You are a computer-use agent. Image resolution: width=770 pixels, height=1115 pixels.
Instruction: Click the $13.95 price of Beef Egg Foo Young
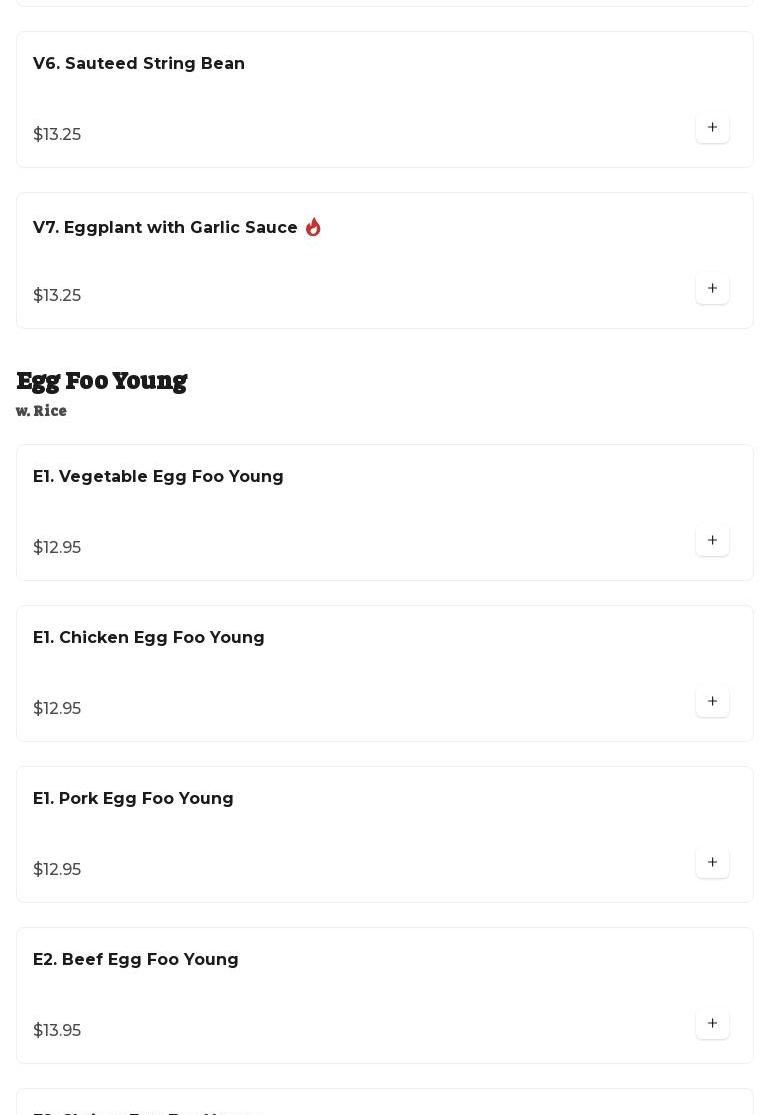click(x=57, y=1031)
